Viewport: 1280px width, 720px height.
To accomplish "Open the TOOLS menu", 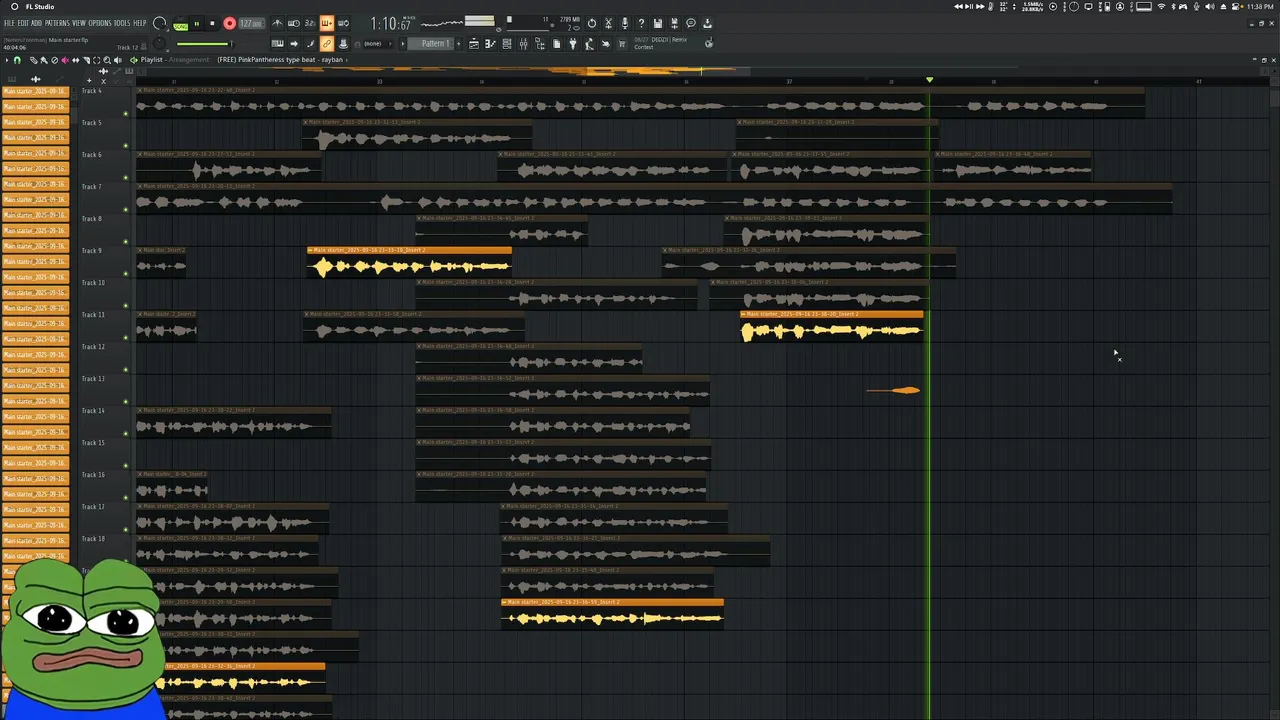I will point(122,23).
